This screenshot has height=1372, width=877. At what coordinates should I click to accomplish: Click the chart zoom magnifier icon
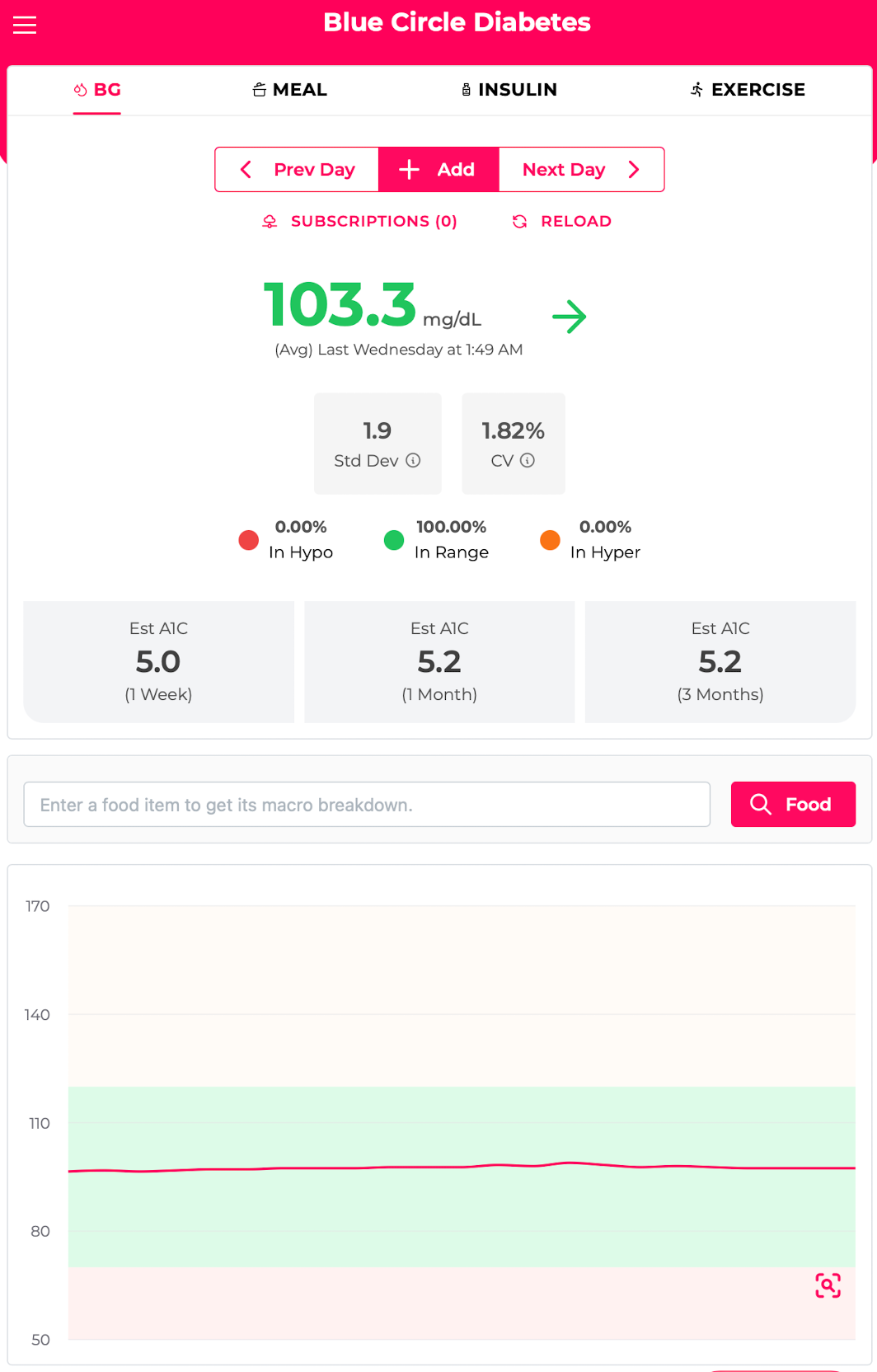[x=828, y=1285]
